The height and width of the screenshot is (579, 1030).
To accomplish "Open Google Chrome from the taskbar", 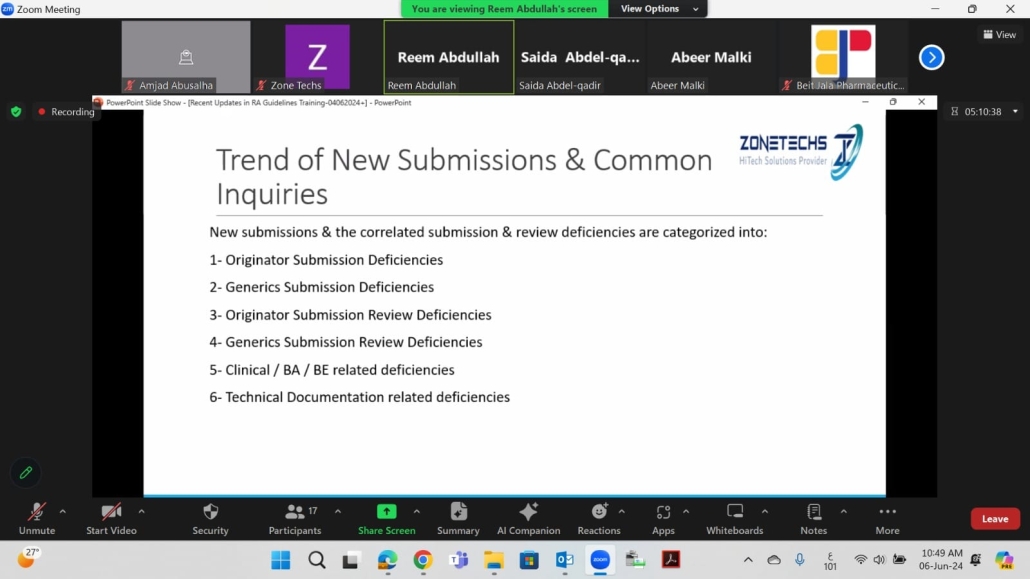I will 423,560.
